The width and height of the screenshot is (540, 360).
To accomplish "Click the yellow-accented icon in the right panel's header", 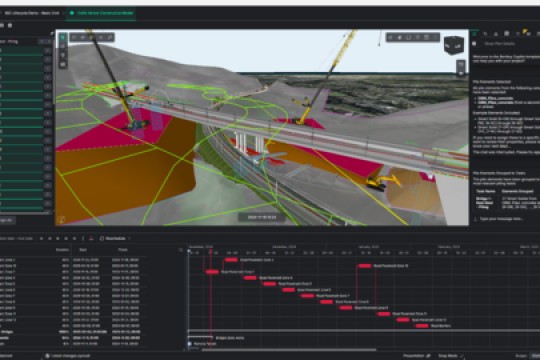I will pyautogui.click(x=525, y=33).
